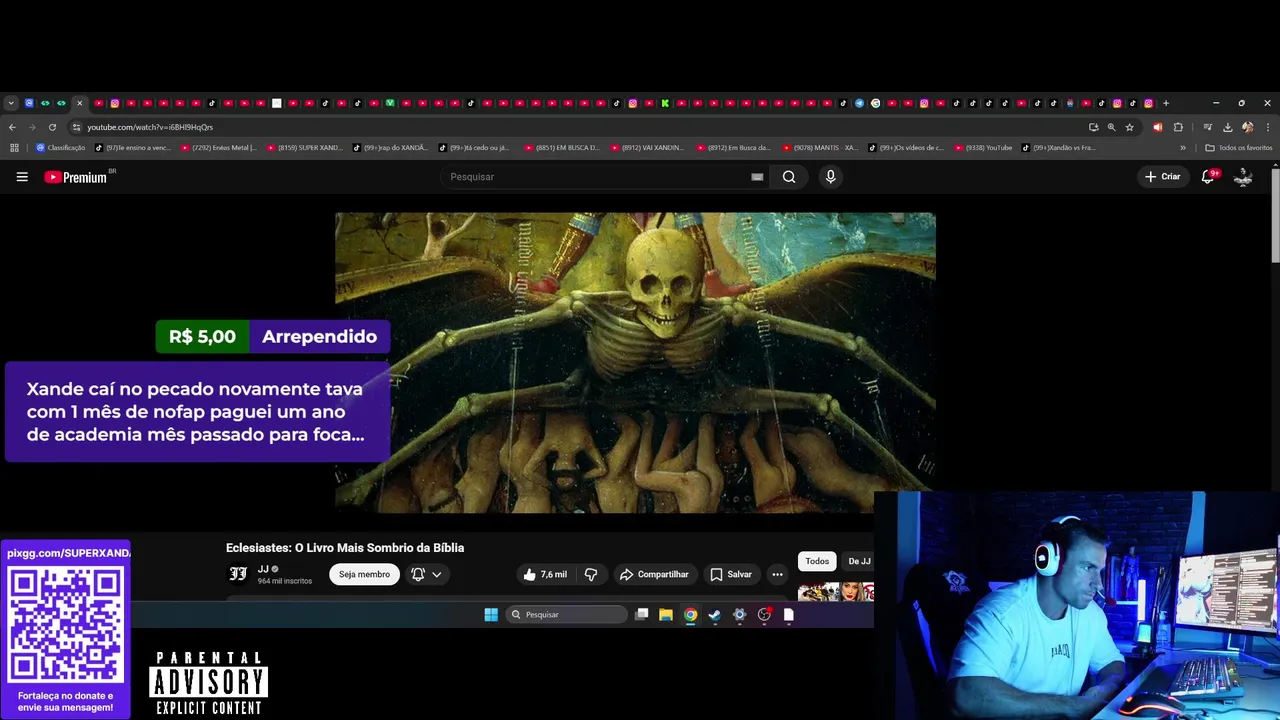Screen dimensions: 1280x720
Task: Open Chrome three-dot menu
Action: coord(1268,127)
